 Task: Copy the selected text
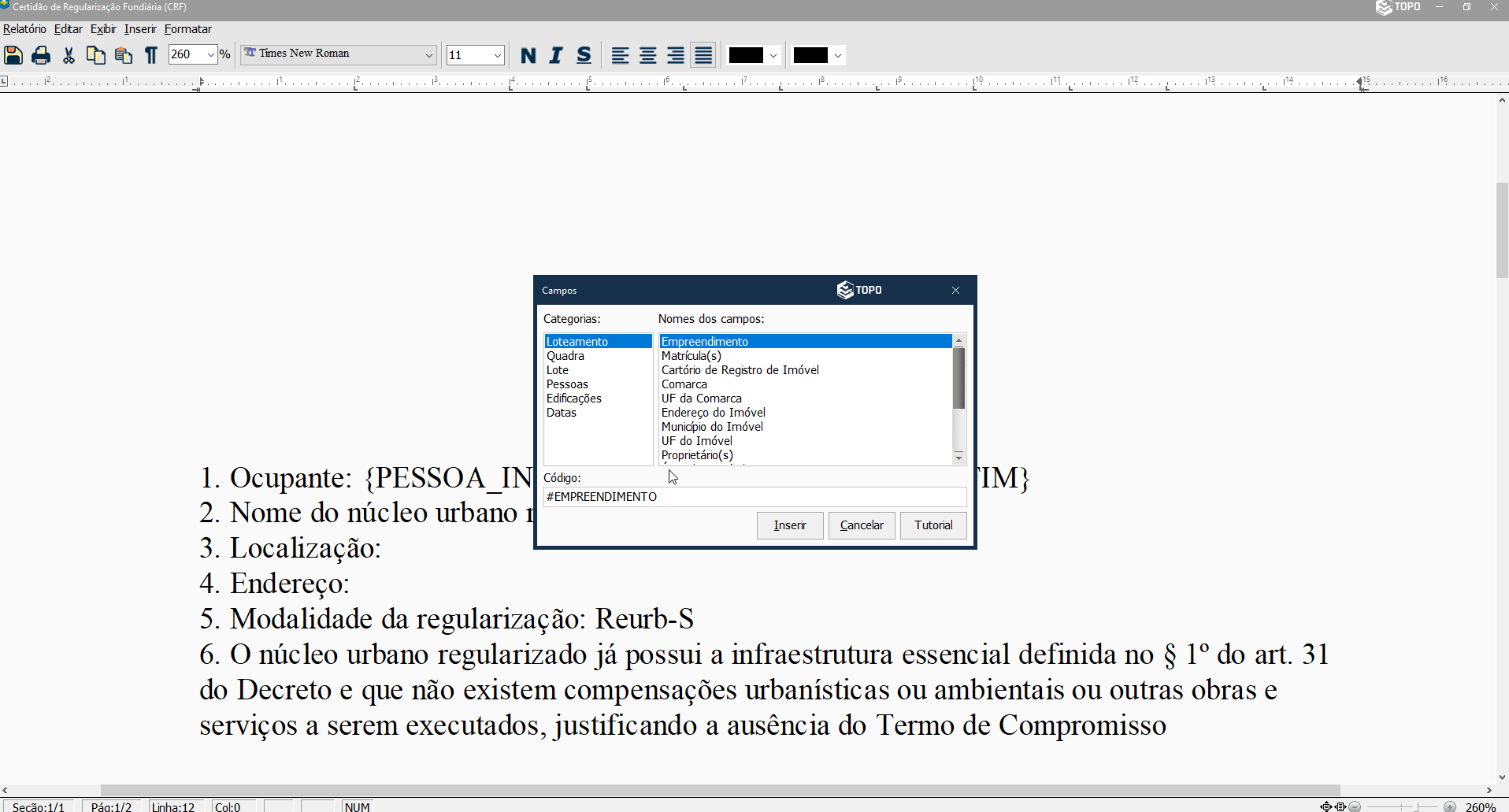pyautogui.click(x=95, y=55)
